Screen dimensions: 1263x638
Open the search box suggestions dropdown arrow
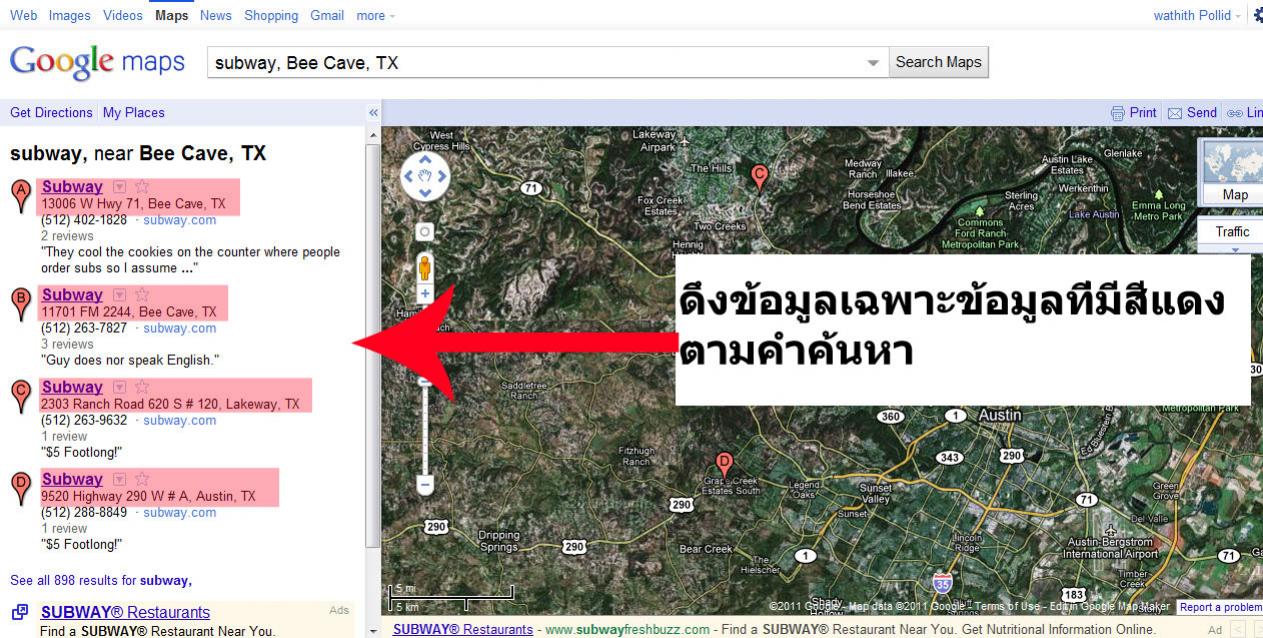pyautogui.click(x=873, y=62)
